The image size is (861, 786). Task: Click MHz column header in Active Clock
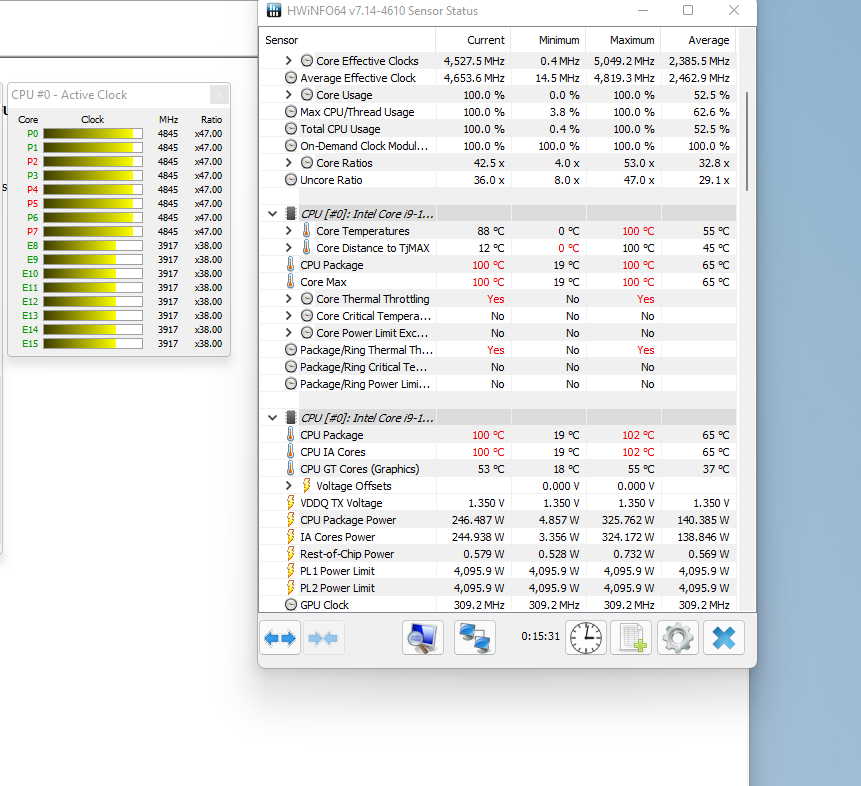pyautogui.click(x=169, y=119)
